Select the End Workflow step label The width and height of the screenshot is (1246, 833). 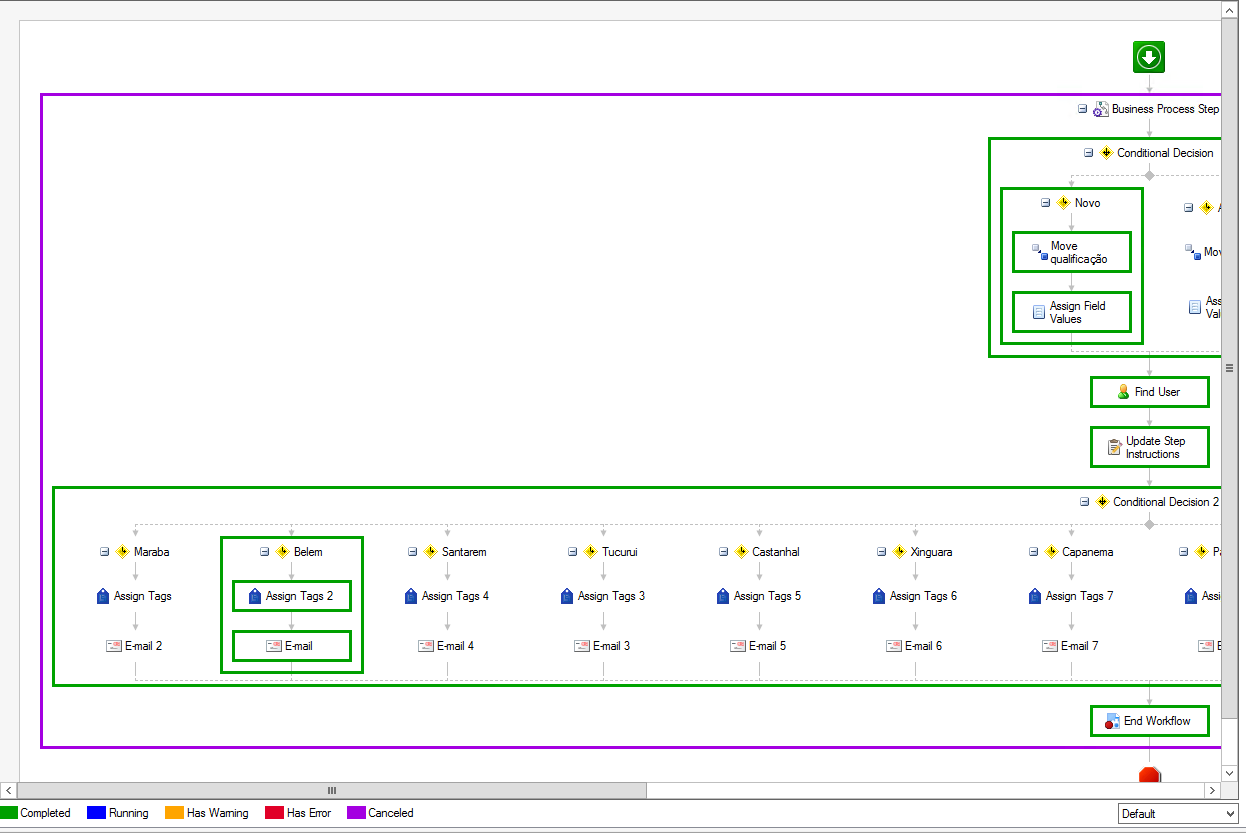point(1157,721)
